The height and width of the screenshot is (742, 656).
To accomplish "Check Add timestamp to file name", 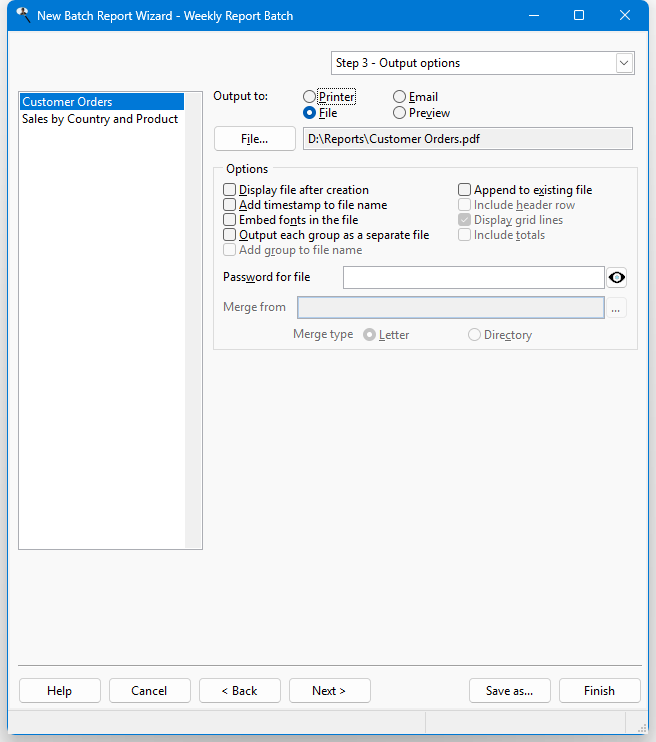I will [x=305, y=205].
